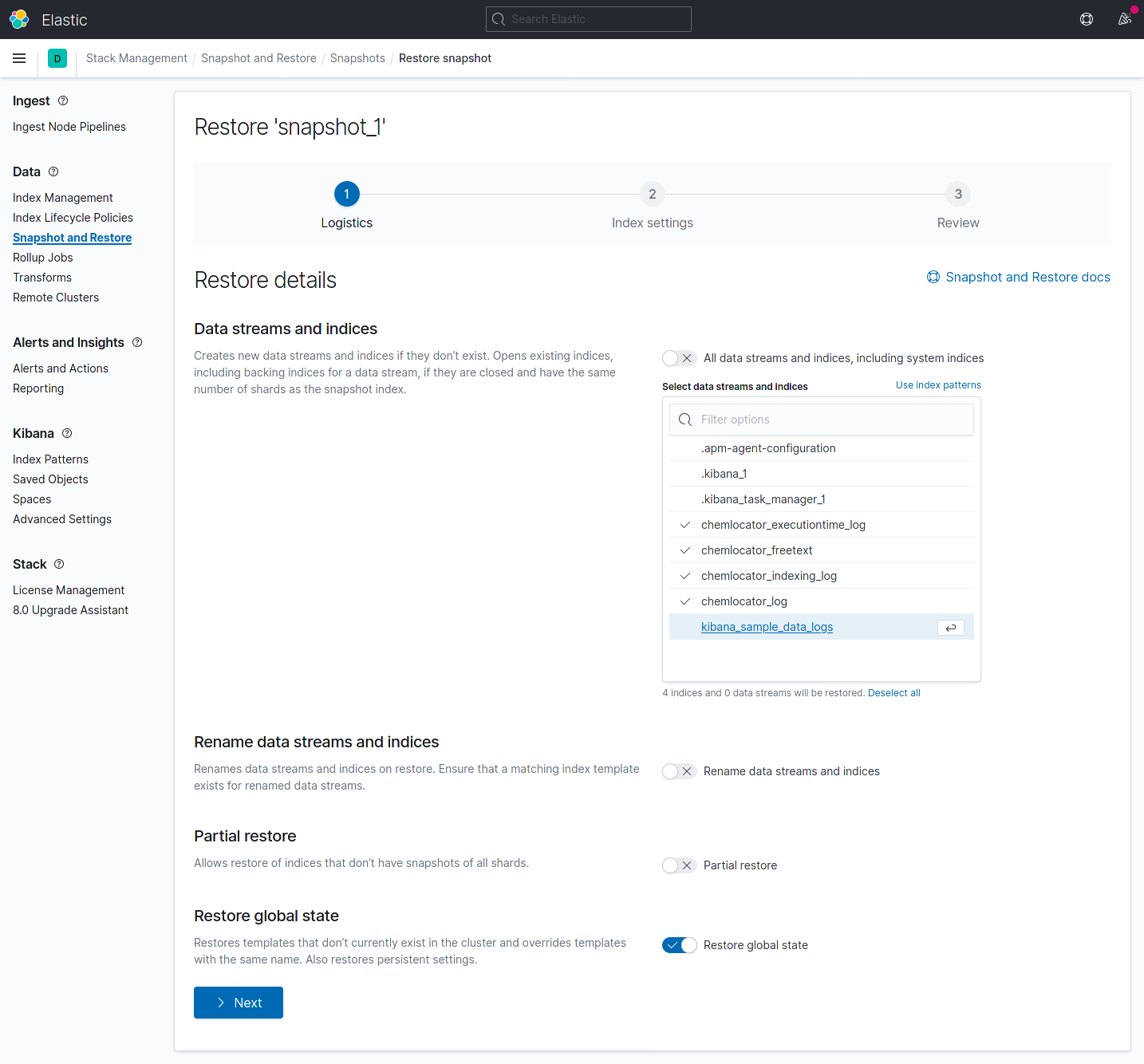Image resolution: width=1144 pixels, height=1064 pixels.
Task: Click the help icon beside Alerts and Insights
Action: pyautogui.click(x=137, y=342)
